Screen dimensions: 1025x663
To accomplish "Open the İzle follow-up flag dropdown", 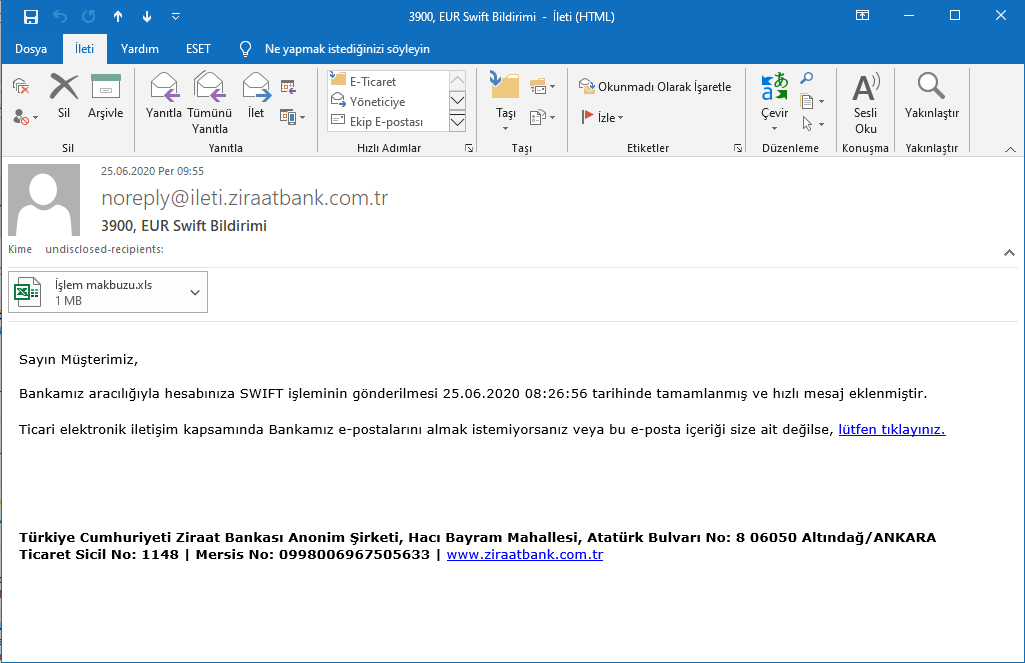I will click(602, 117).
